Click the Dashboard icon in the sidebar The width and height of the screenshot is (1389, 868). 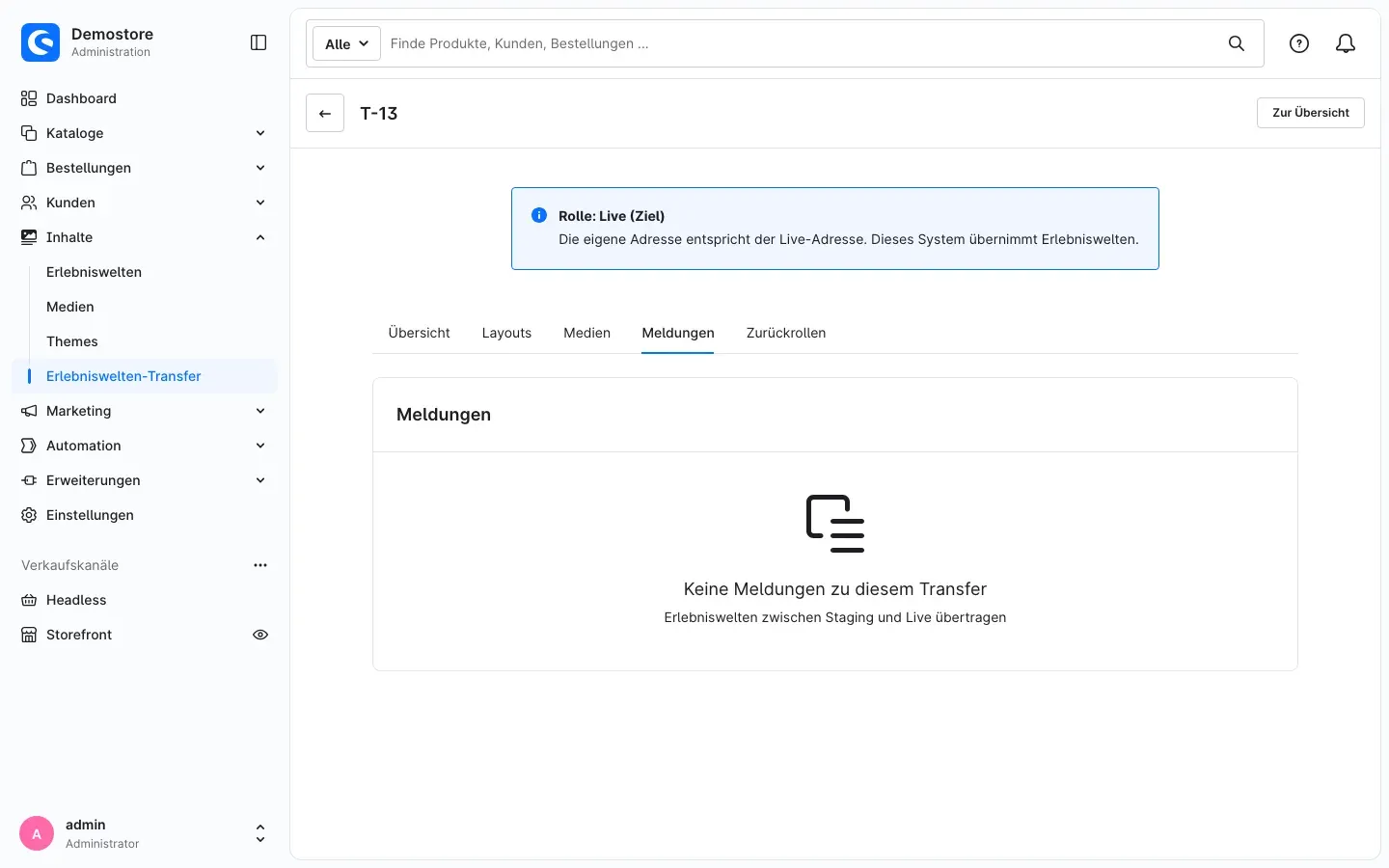pyautogui.click(x=29, y=98)
